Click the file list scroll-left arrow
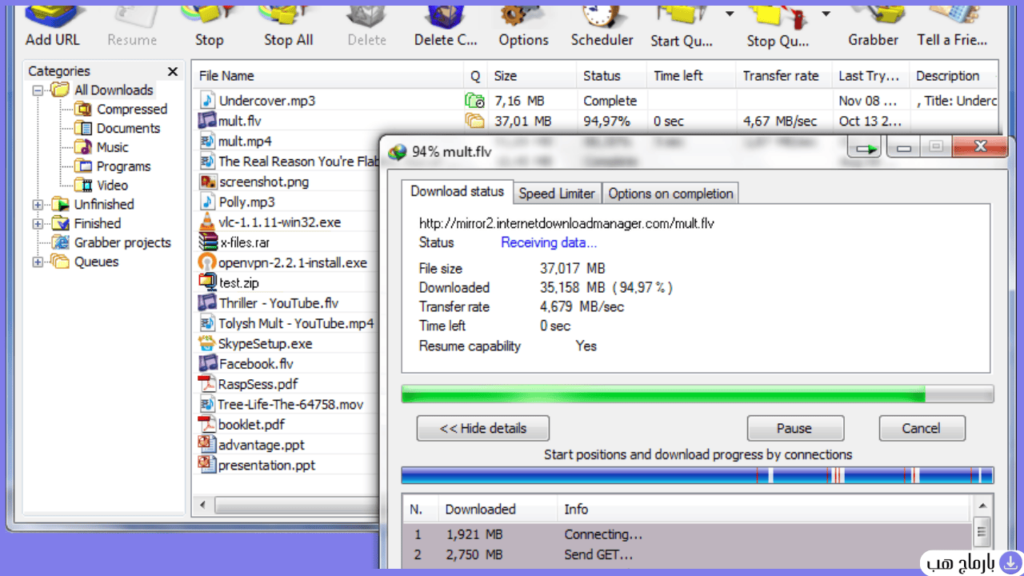The image size is (1024, 576). tap(203, 505)
